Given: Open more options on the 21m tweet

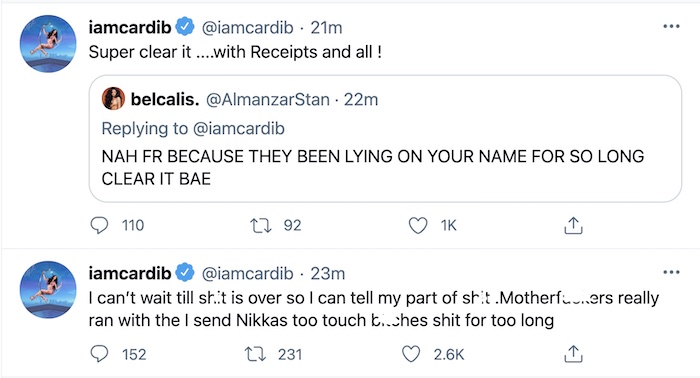Looking at the screenshot, I should point(671,27).
